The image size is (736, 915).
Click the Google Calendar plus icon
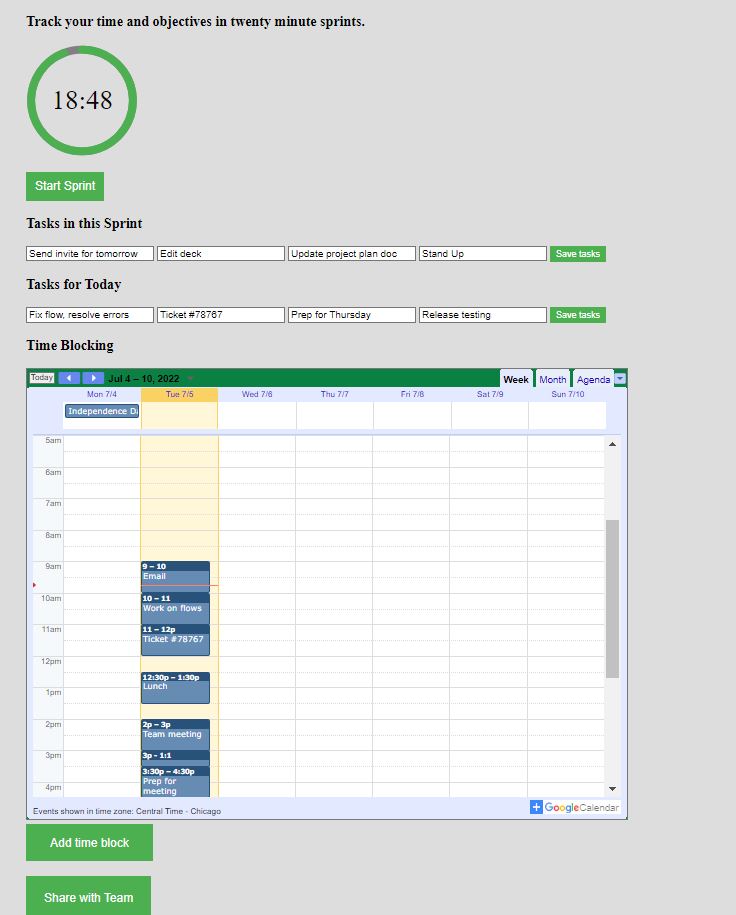point(536,807)
